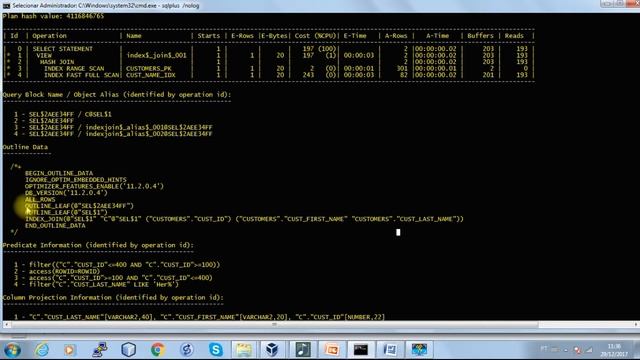Viewport: 640px width, 360px height.
Task: Click the 'CUSTOMERS_PK' name cell
Action: 149,69
